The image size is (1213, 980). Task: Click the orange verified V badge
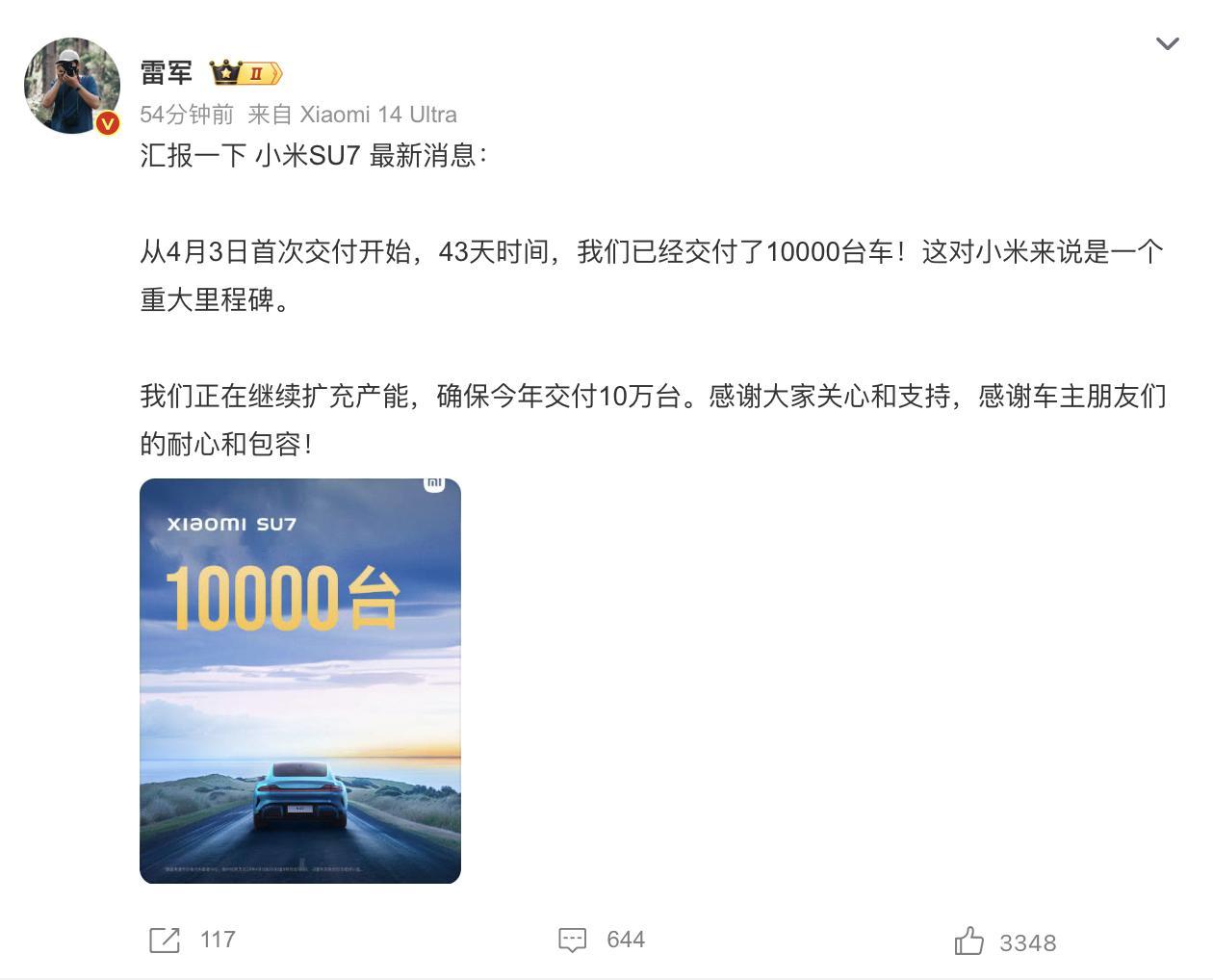(x=107, y=122)
